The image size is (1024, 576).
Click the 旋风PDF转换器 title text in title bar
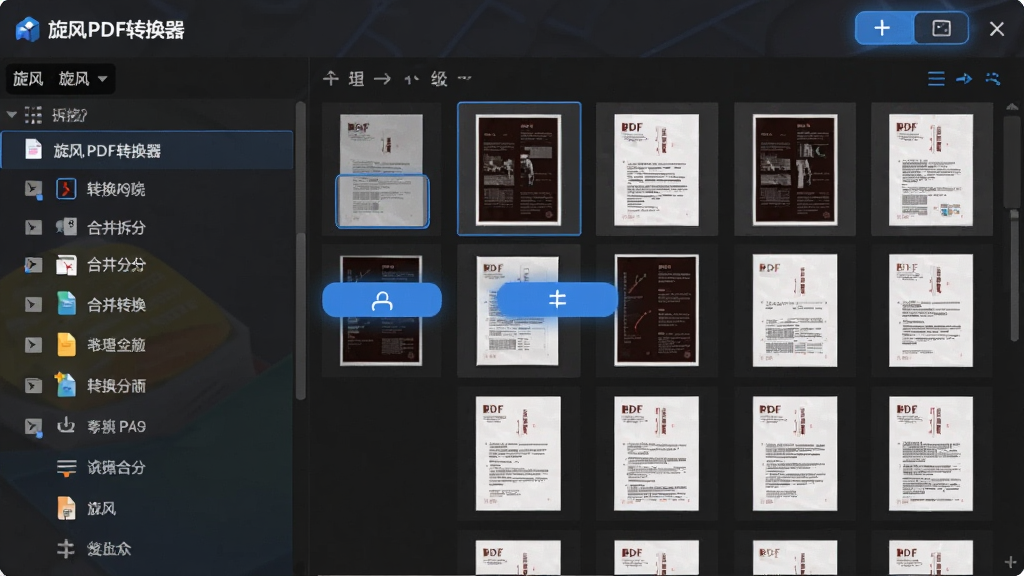[x=116, y=30]
